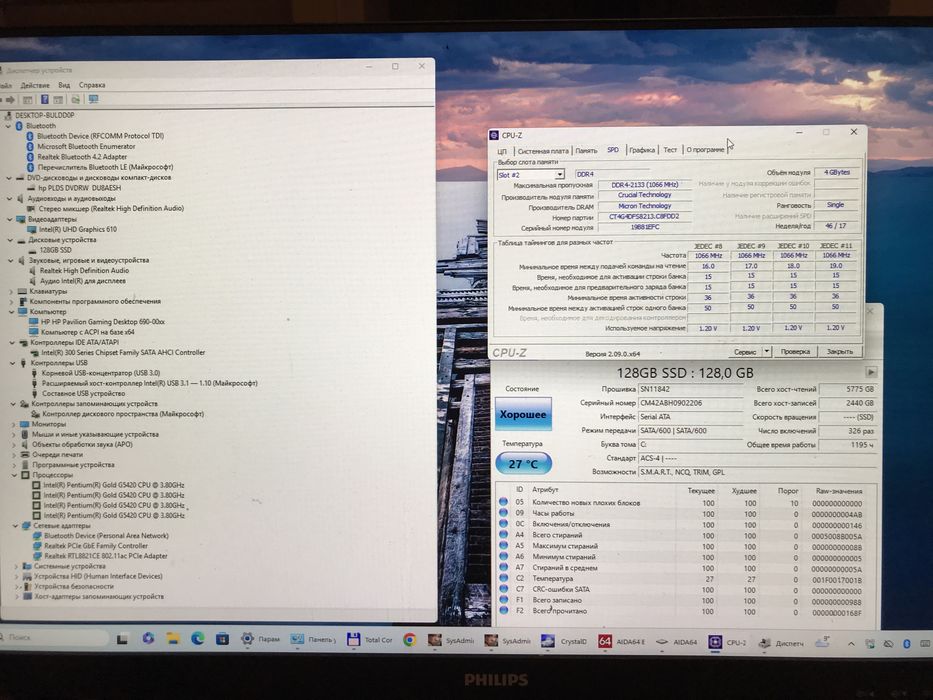Collapse the Дисковые устройства category
The width and height of the screenshot is (933, 700).
click(11, 240)
